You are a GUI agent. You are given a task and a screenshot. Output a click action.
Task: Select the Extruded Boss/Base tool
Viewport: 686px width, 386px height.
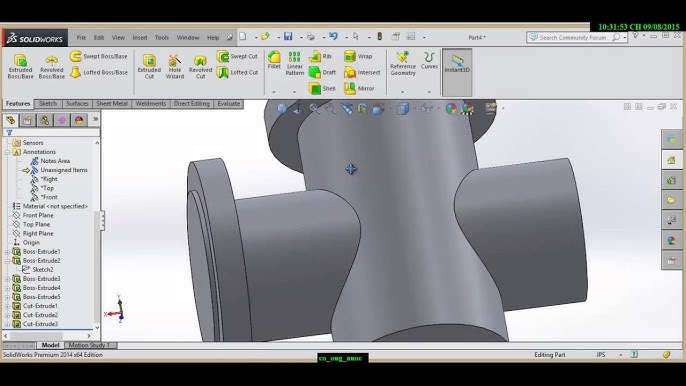click(21, 66)
